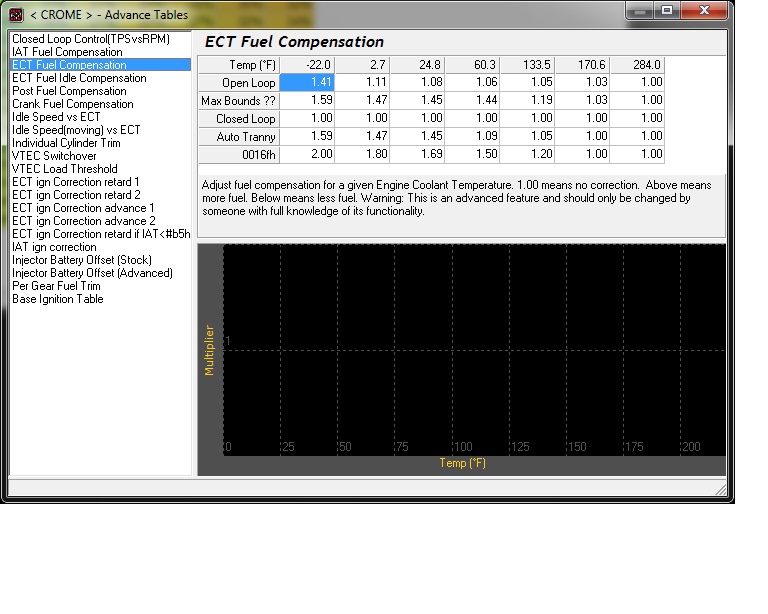
Task: Click inside the multiplier graph area
Action: click(474, 350)
